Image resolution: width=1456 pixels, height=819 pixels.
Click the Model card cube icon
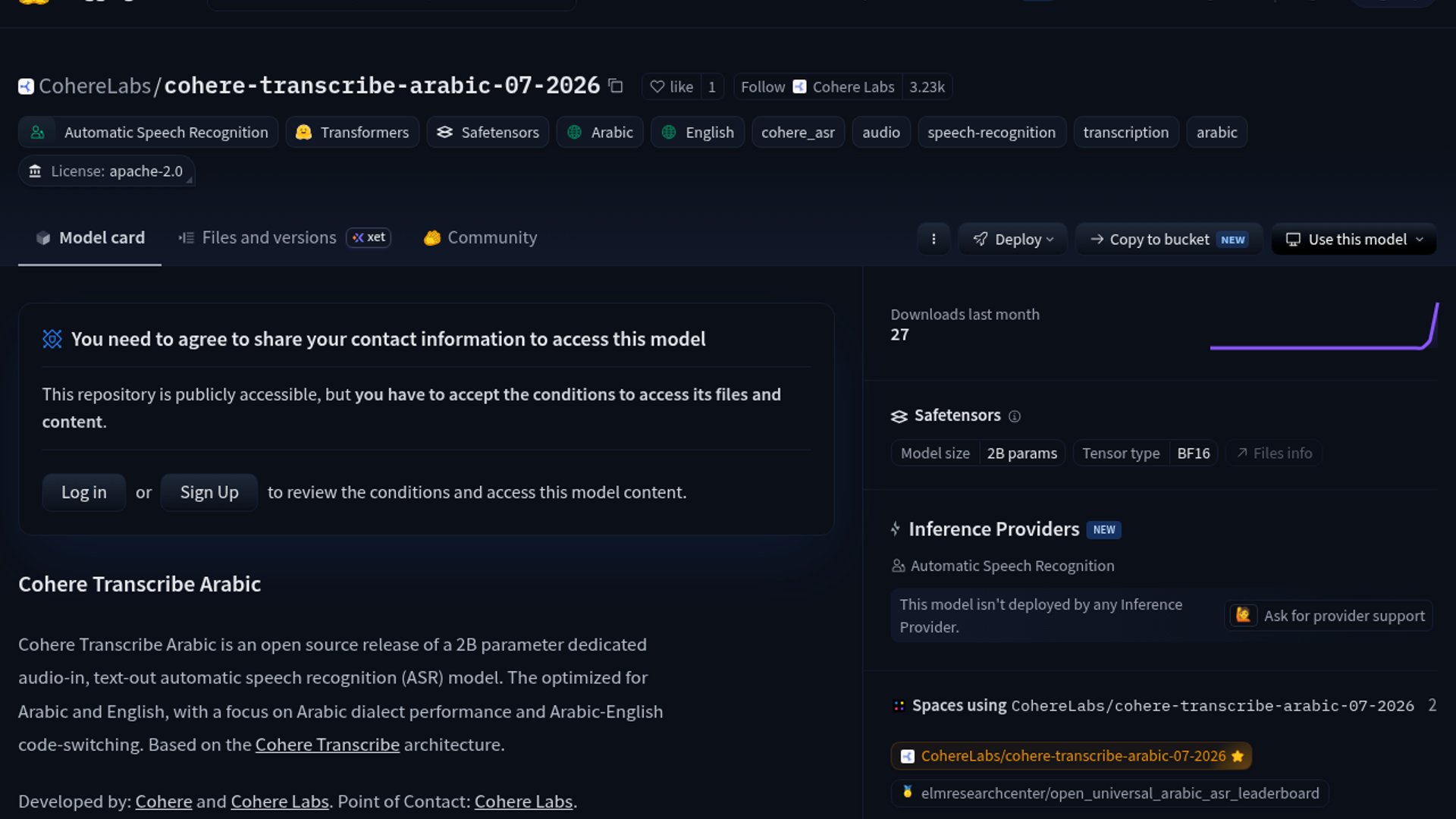tap(43, 238)
